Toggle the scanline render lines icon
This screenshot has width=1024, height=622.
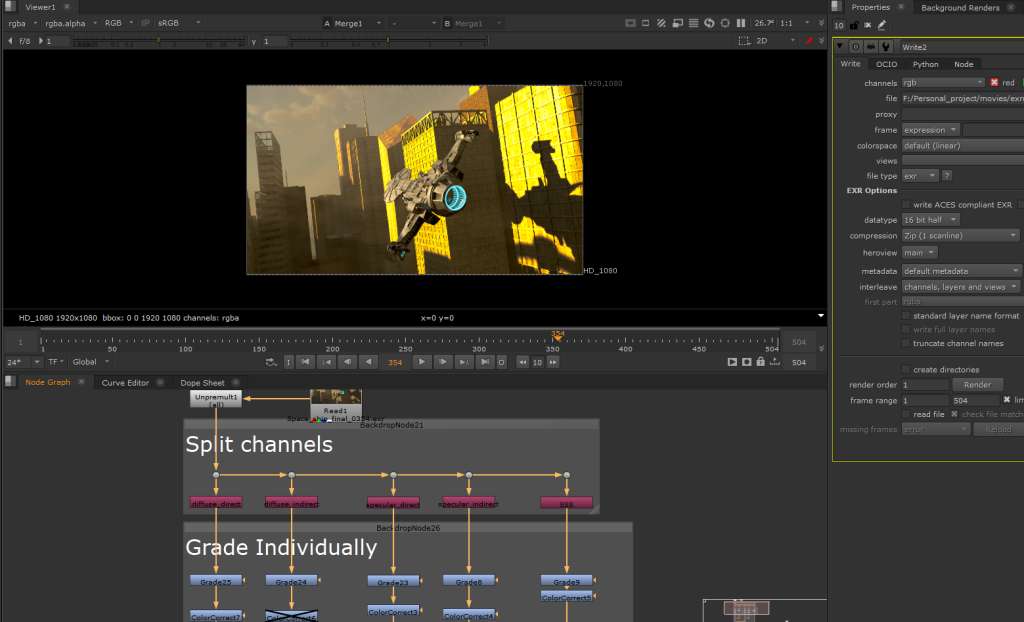(693, 23)
